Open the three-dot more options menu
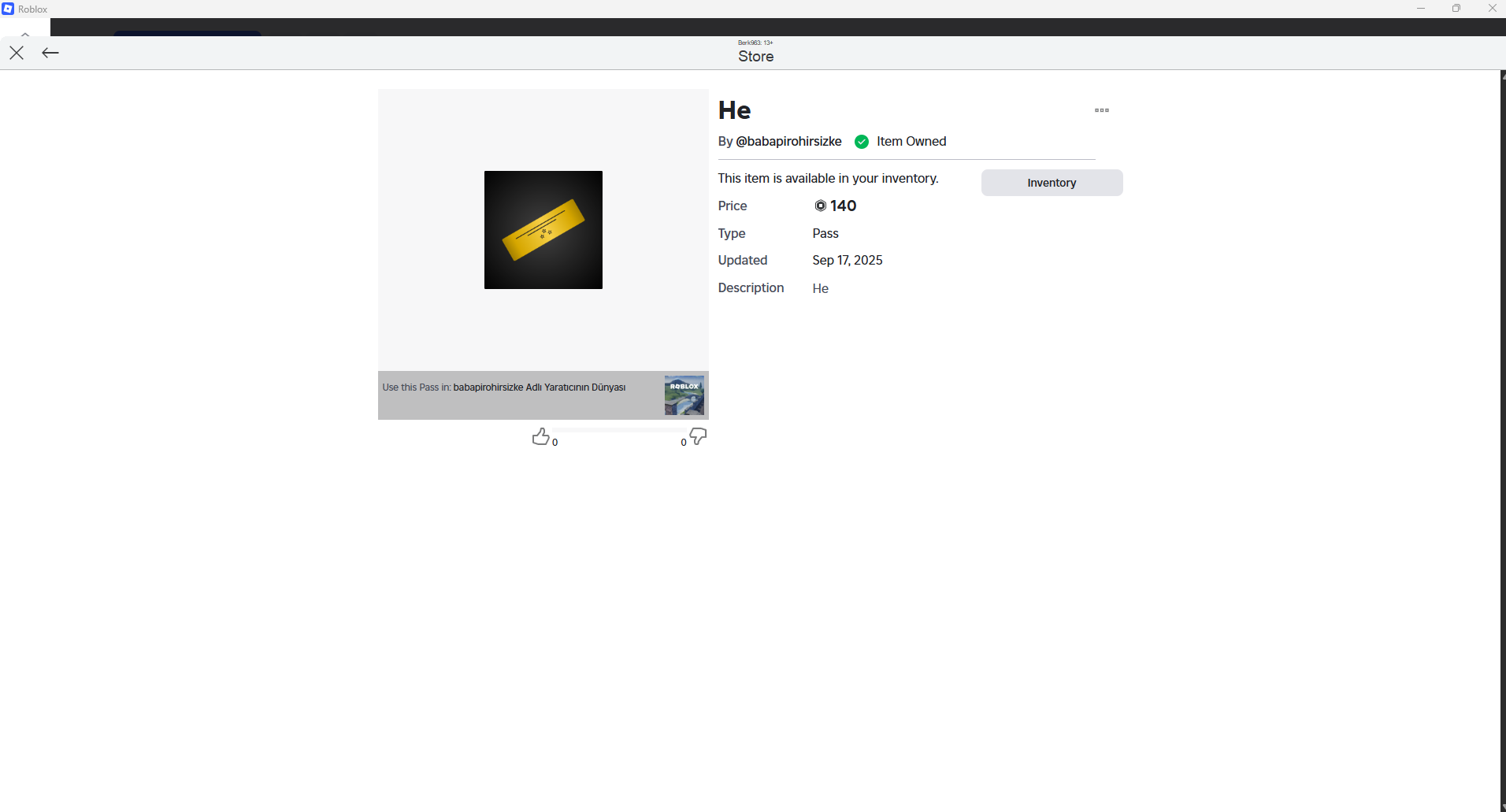The width and height of the screenshot is (1506, 812). tap(1101, 110)
